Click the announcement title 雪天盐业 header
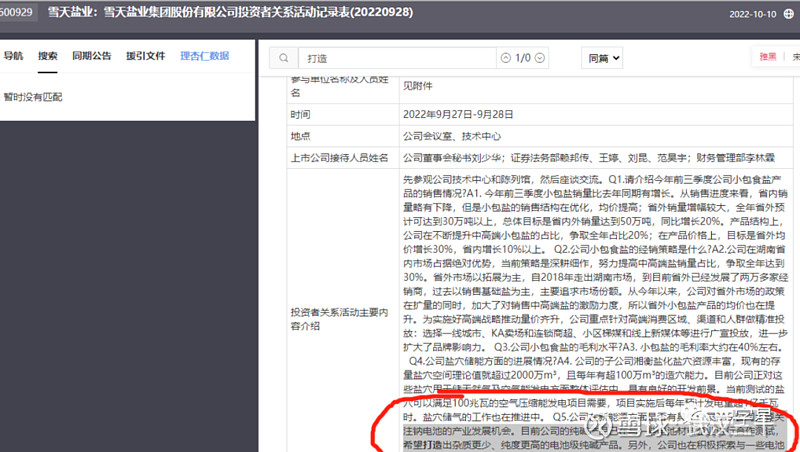 (231, 12)
